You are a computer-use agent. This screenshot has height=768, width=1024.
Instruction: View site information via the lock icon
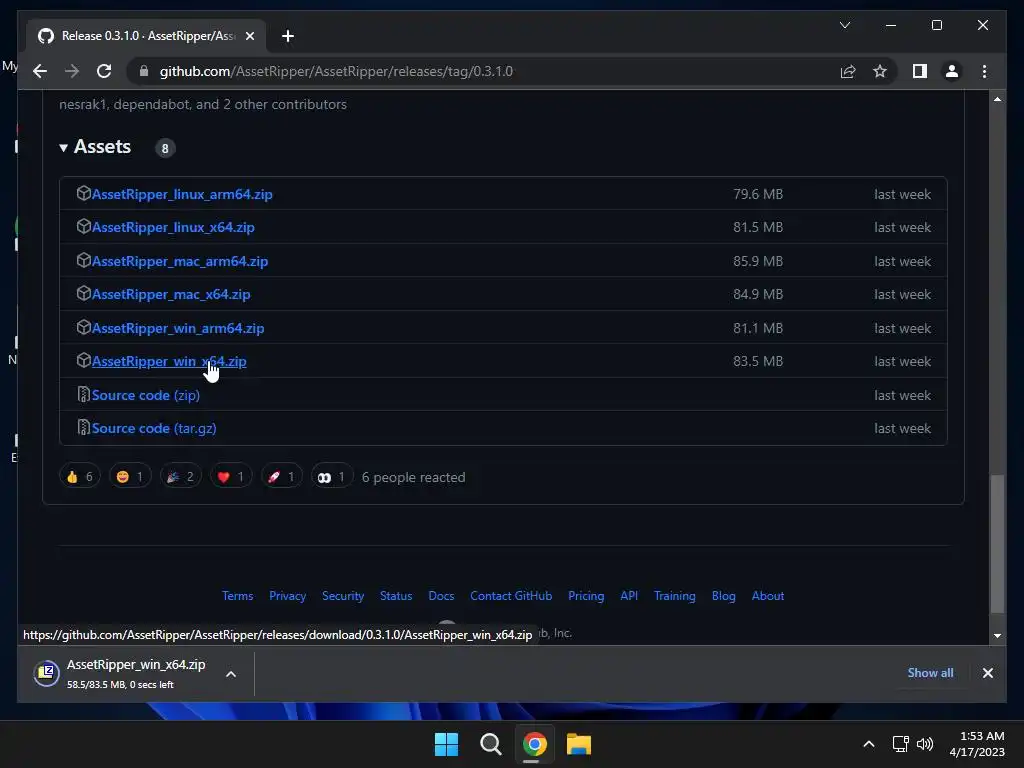144,71
